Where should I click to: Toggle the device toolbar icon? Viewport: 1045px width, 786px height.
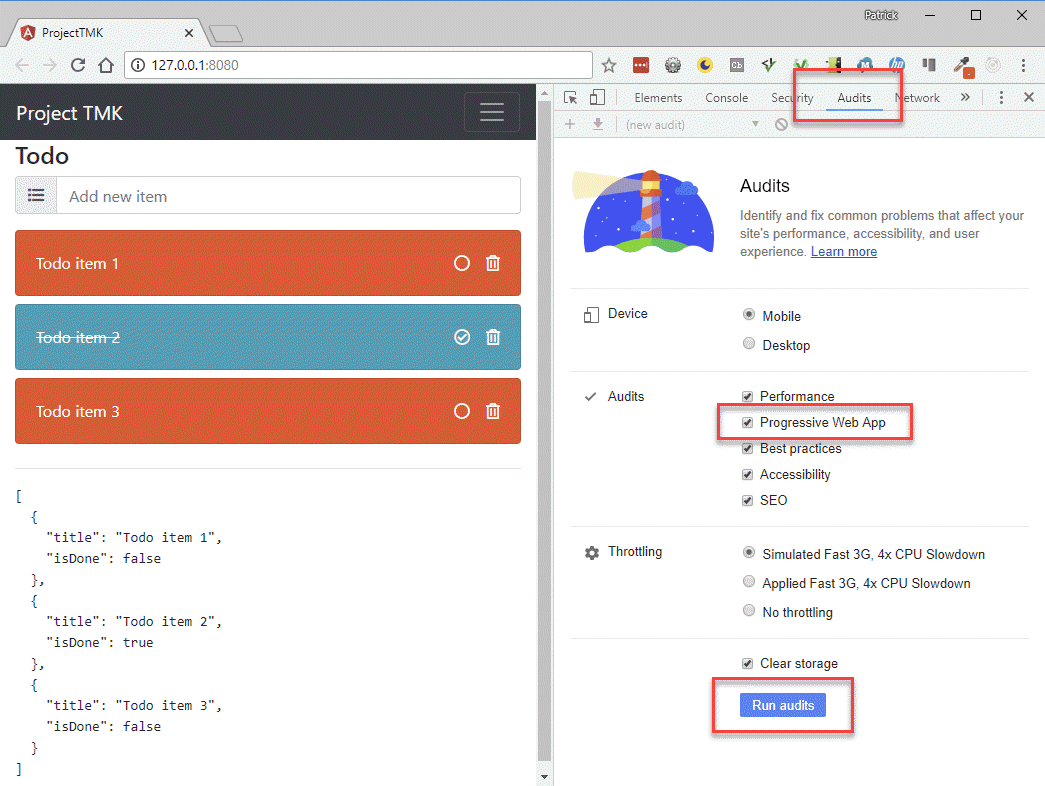point(597,98)
